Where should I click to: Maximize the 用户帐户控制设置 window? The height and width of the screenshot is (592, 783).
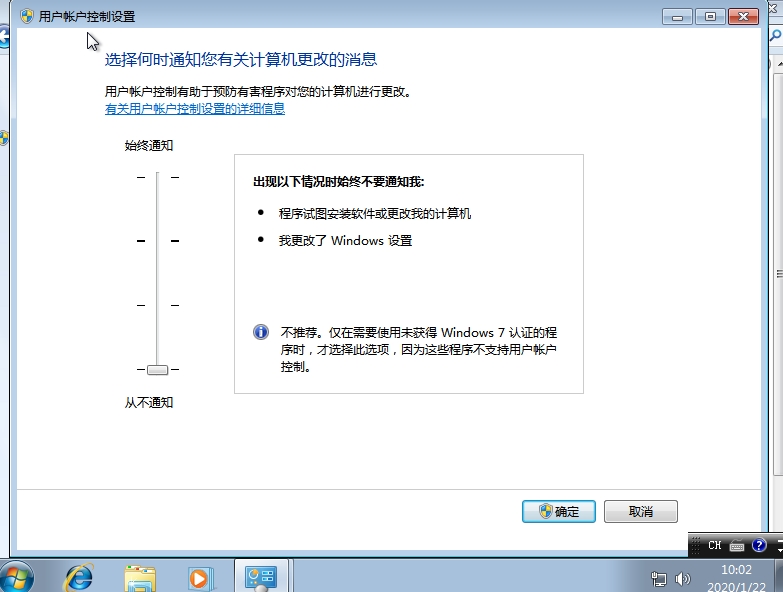click(710, 17)
